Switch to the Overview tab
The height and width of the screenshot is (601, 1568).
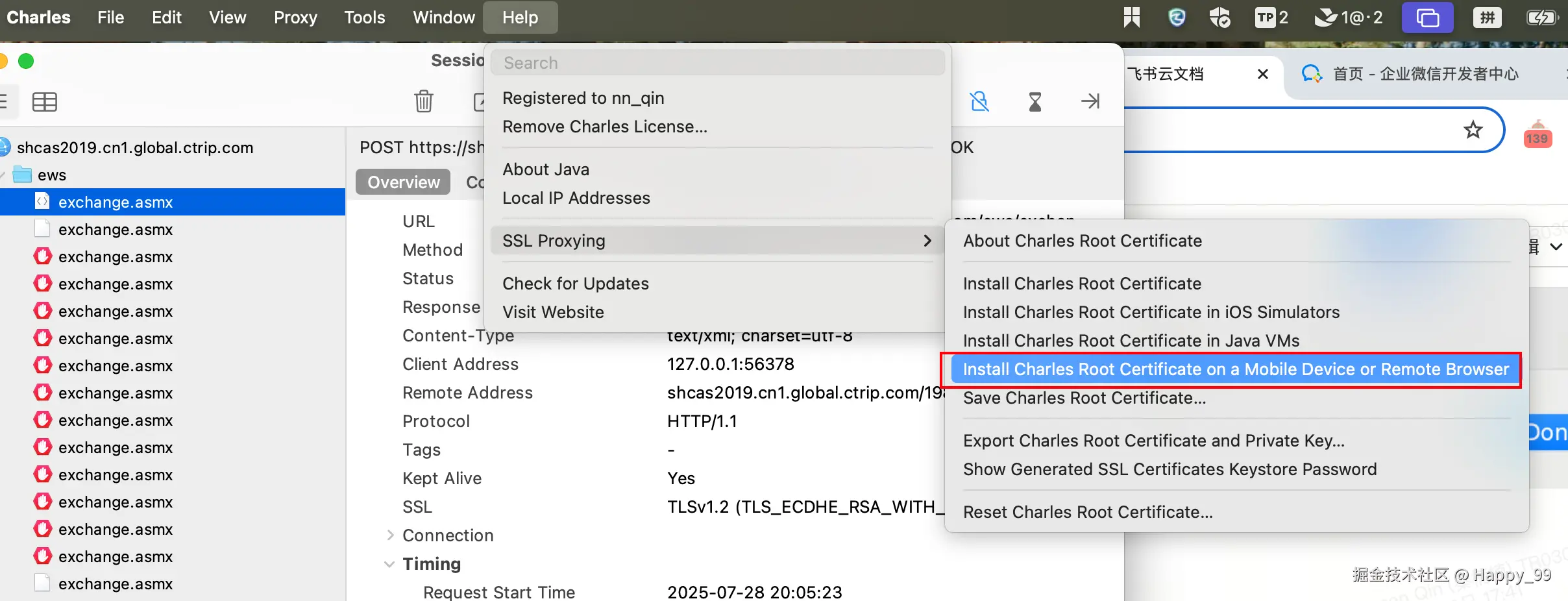click(x=403, y=182)
